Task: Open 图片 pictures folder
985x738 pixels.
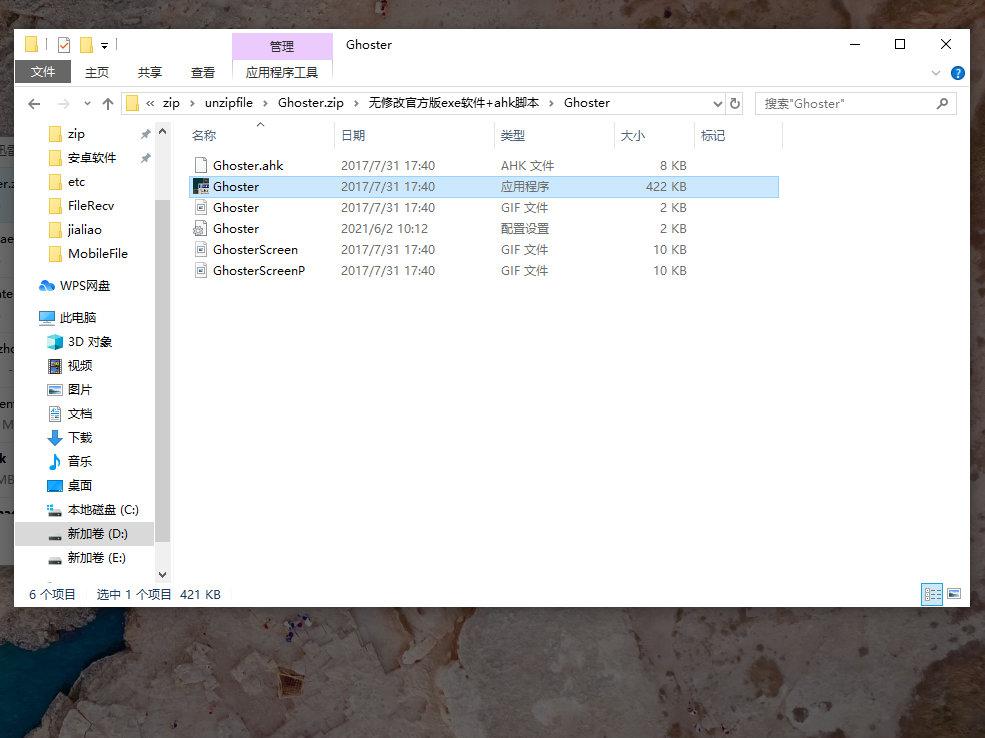Action: 79,389
